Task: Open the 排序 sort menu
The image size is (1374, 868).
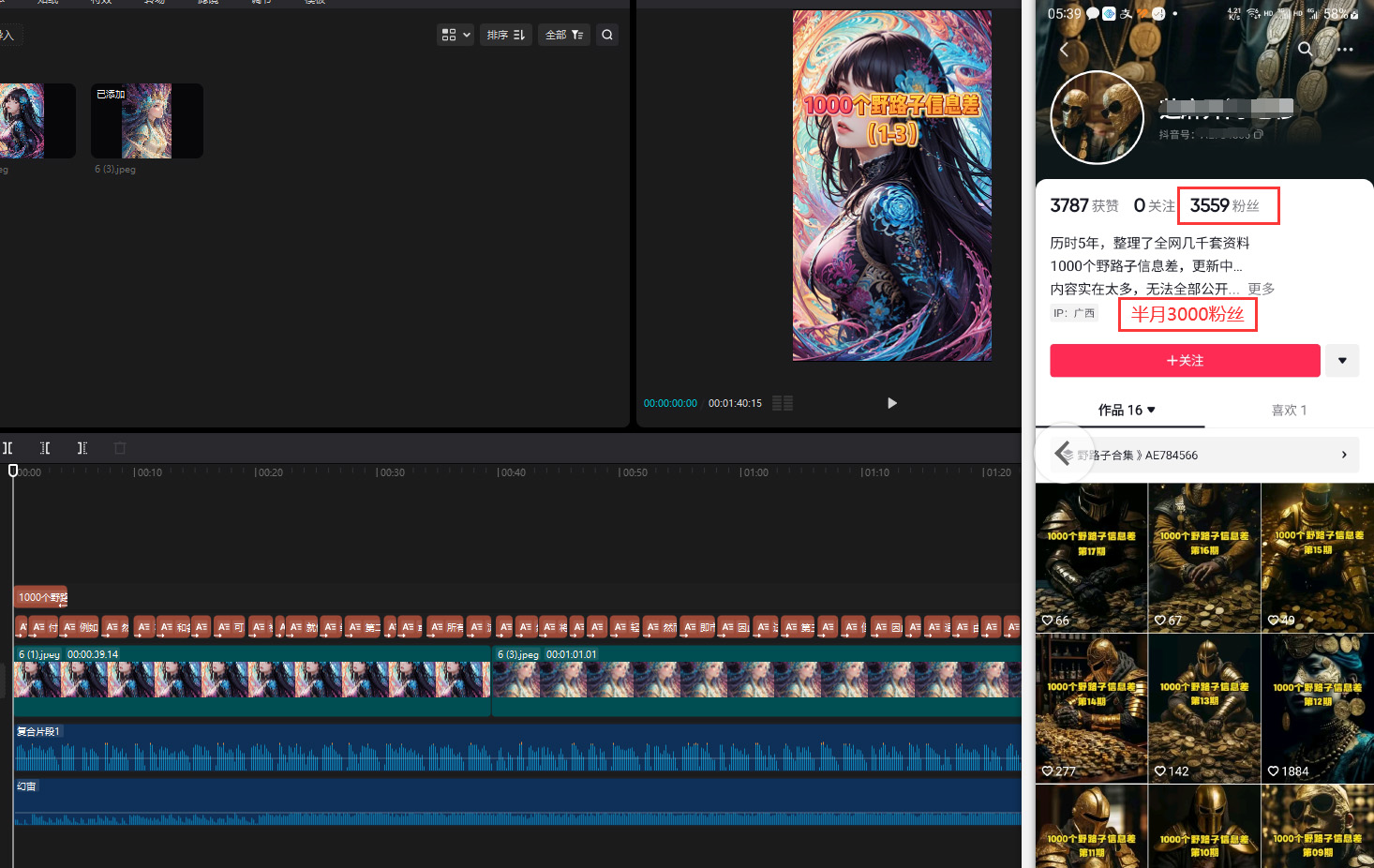Action: point(506,35)
